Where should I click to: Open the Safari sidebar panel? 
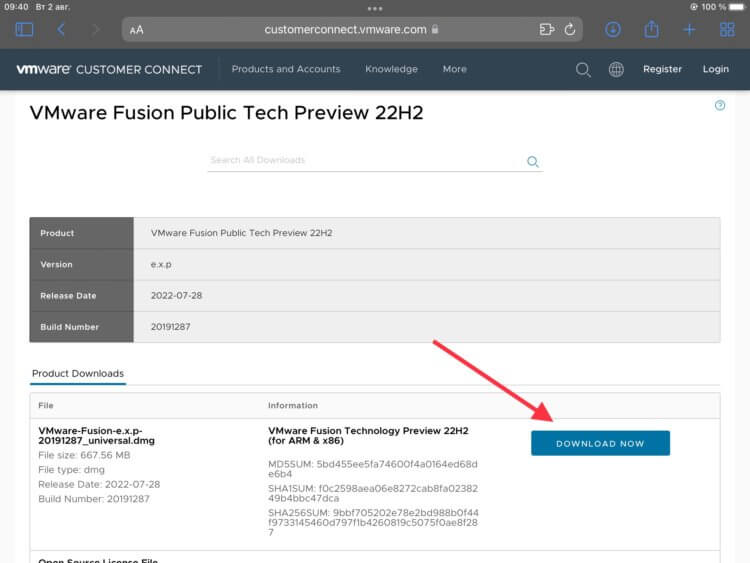click(24, 29)
